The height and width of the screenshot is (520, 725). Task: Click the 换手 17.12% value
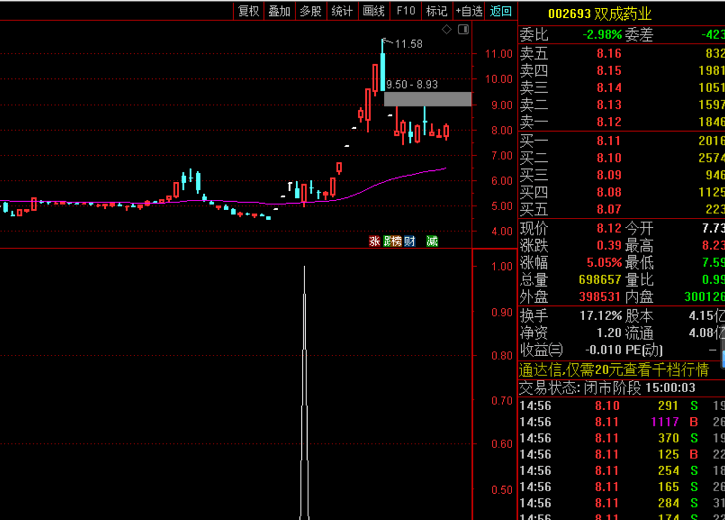coord(601,316)
